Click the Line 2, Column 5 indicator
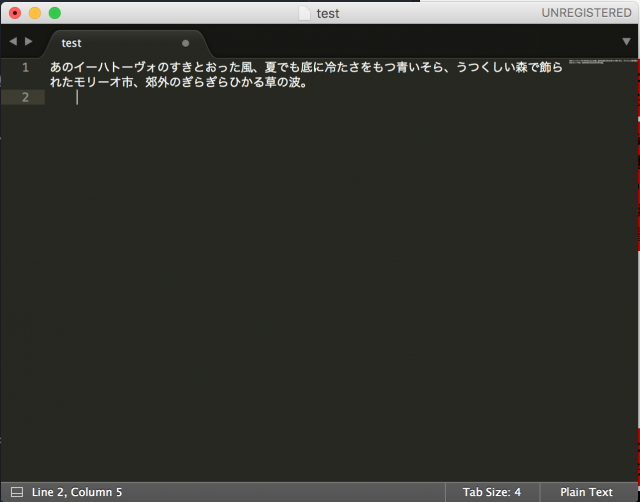This screenshot has height=502, width=640. click(77, 492)
